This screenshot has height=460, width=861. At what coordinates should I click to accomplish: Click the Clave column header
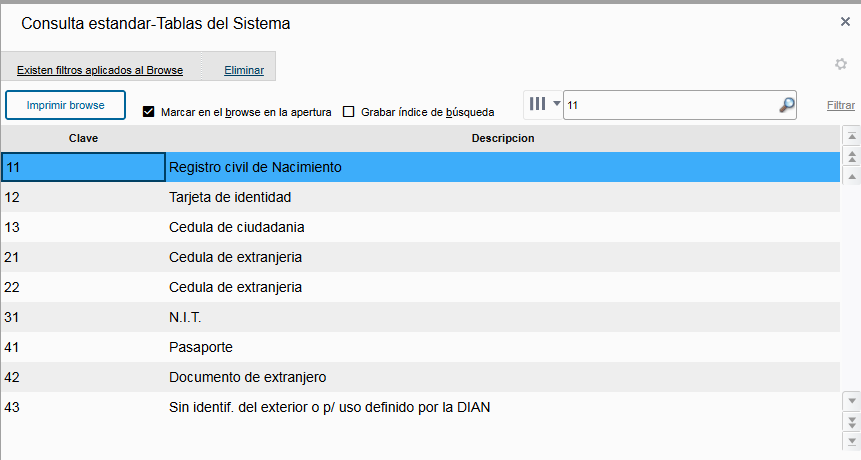(83, 138)
